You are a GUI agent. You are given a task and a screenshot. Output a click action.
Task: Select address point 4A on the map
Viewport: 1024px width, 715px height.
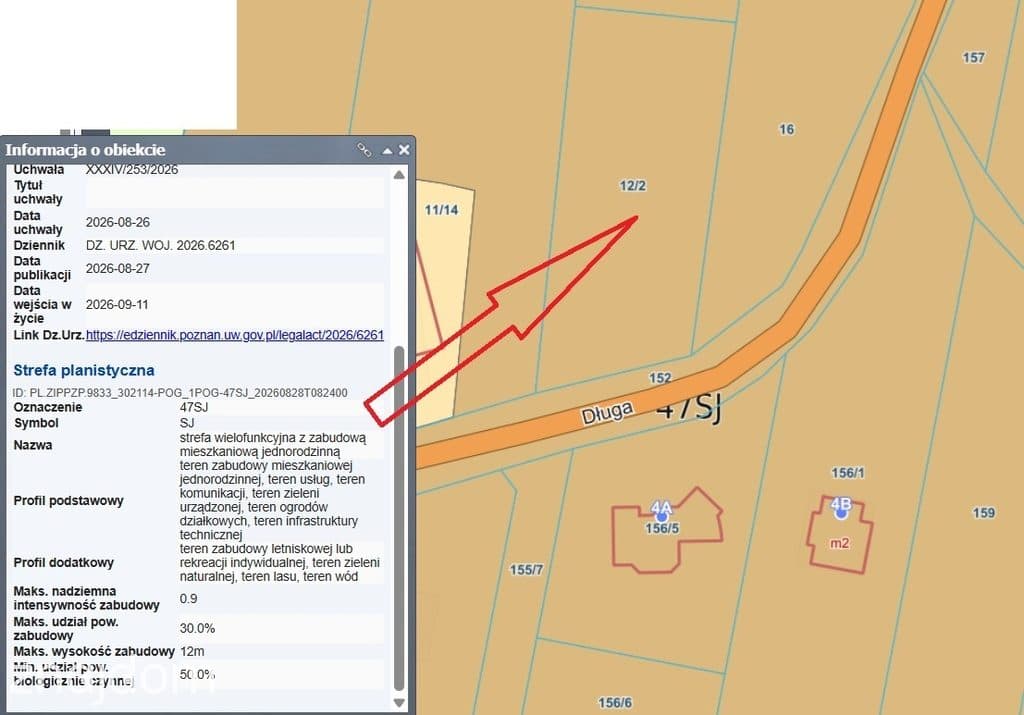pos(661,515)
